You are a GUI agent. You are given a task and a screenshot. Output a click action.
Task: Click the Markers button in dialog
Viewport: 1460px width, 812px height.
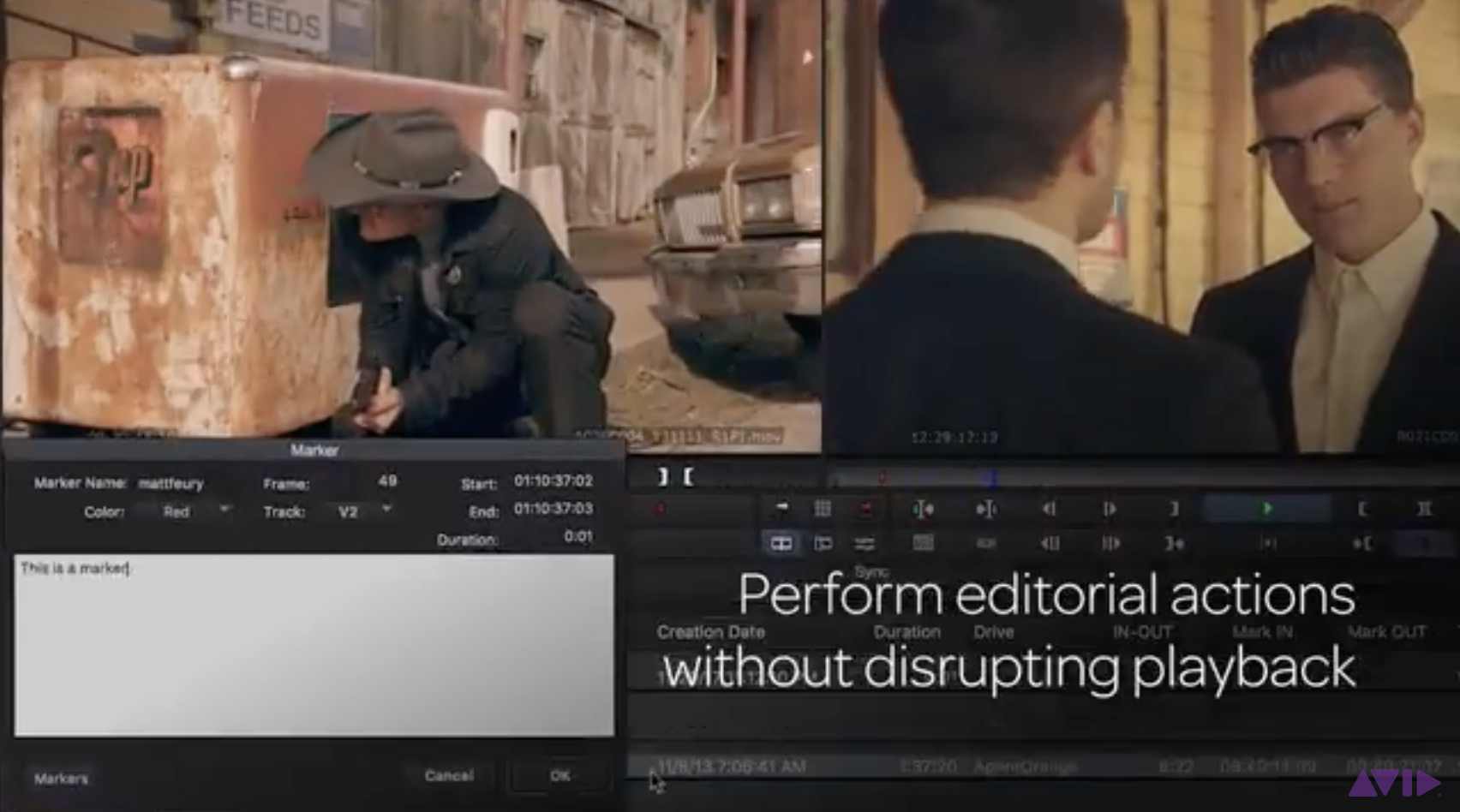tap(61, 779)
